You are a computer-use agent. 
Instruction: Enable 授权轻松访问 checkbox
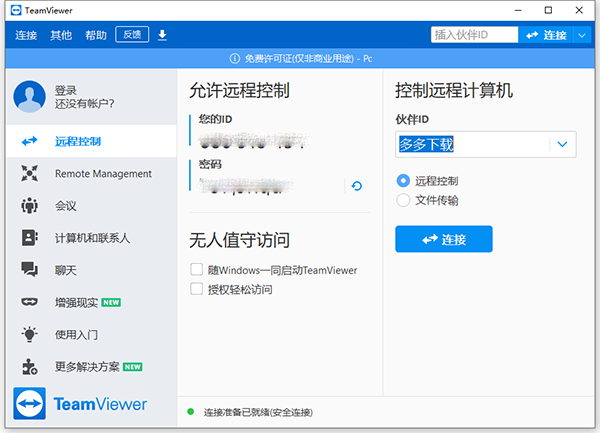pyautogui.click(x=197, y=288)
